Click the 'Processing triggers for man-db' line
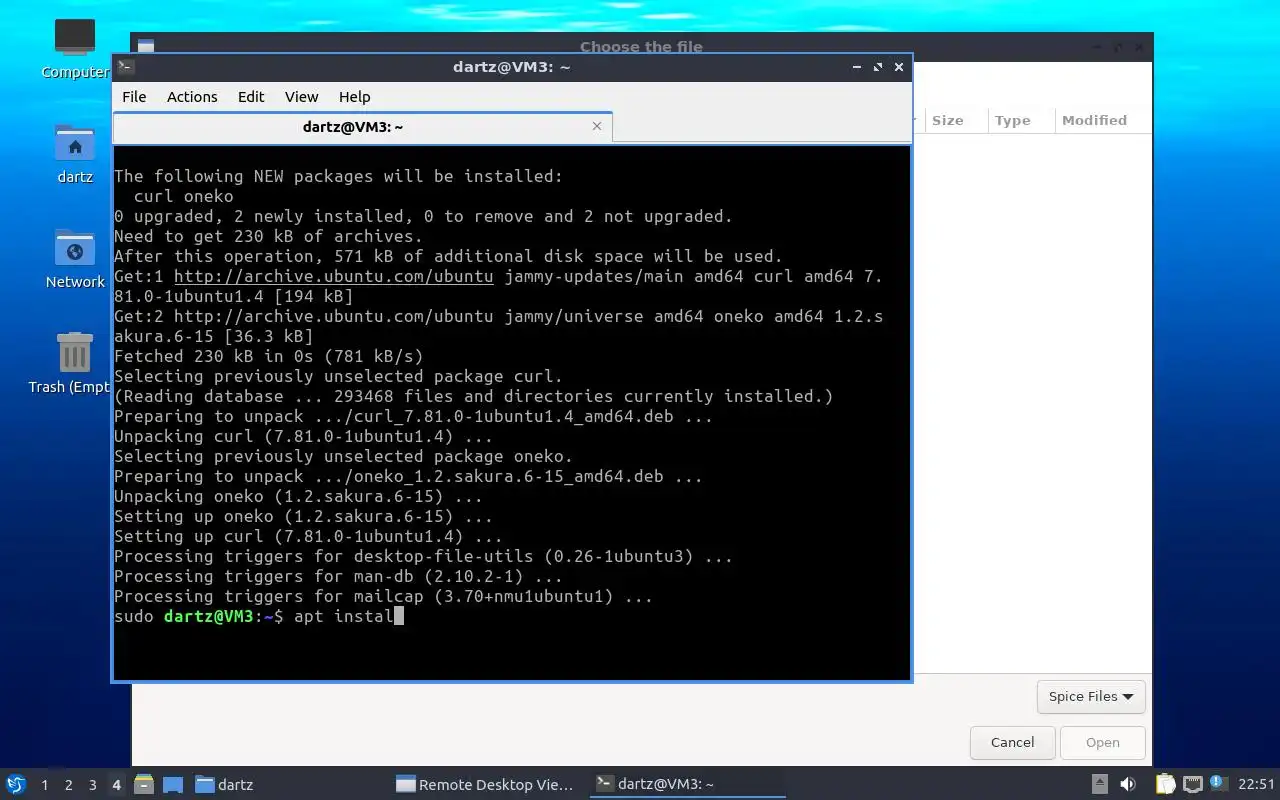This screenshot has width=1280, height=800. (338, 576)
